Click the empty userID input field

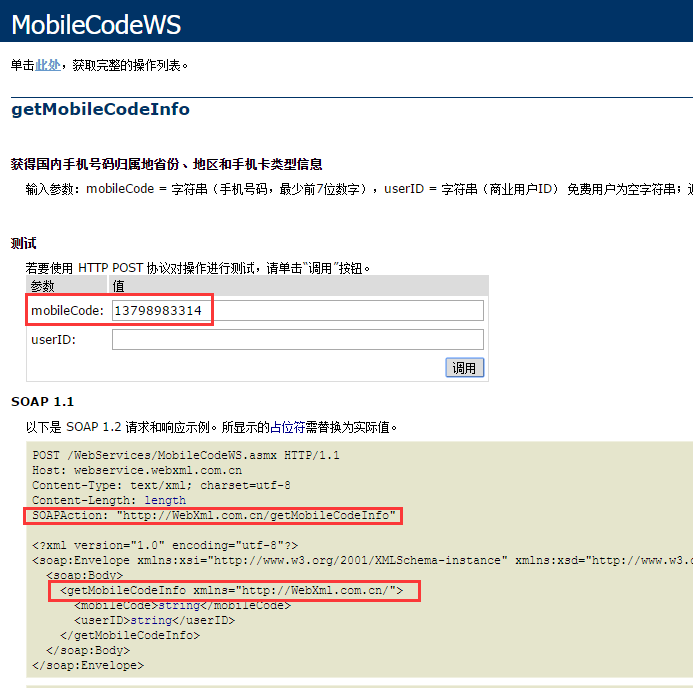(x=297, y=340)
